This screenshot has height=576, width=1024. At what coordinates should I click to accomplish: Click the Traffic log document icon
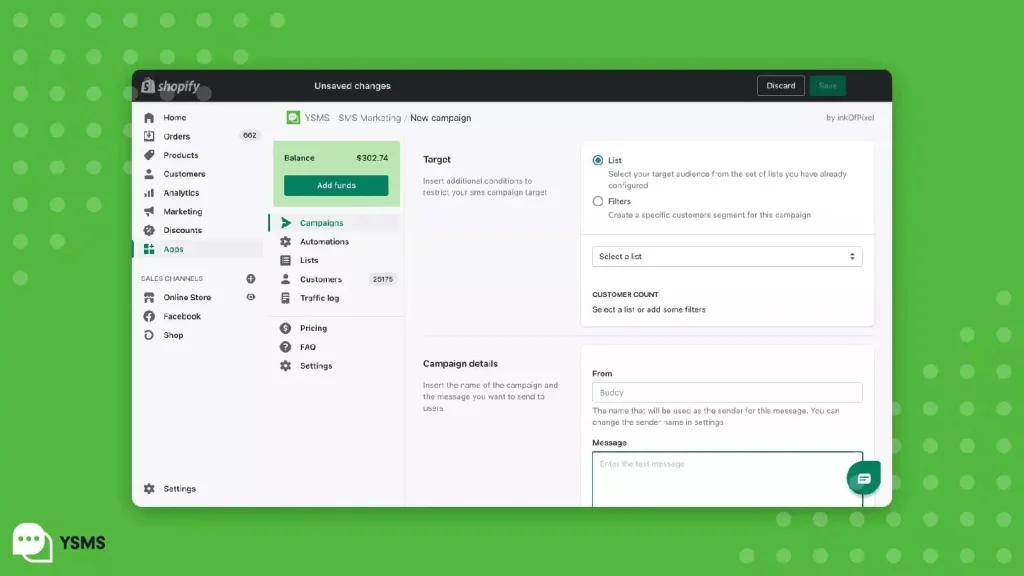[286, 298]
